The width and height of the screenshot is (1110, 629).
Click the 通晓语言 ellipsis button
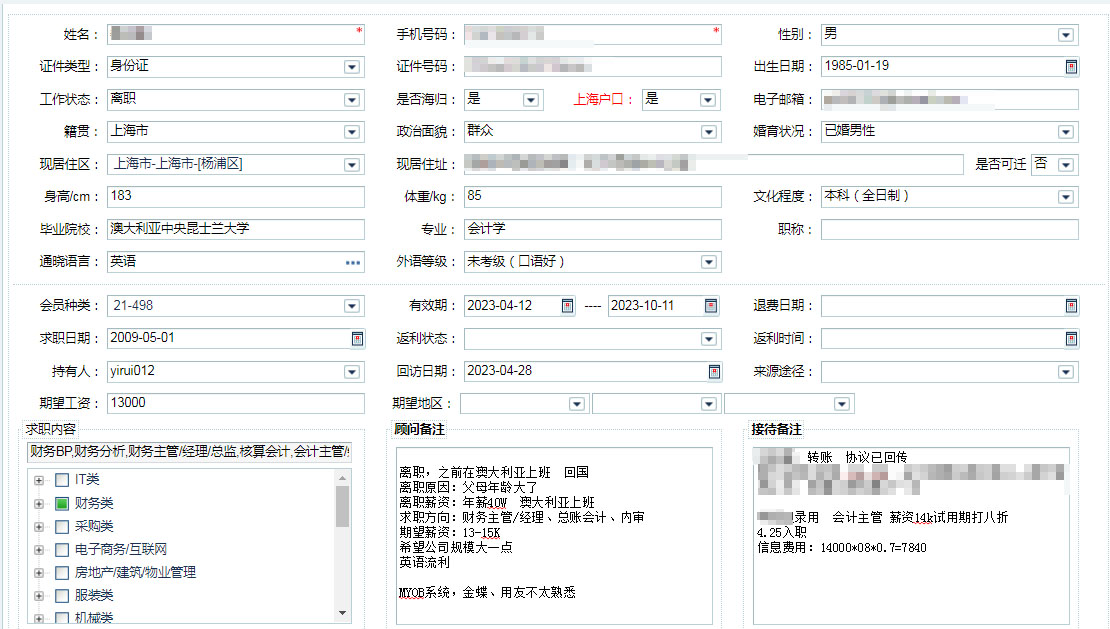353,262
